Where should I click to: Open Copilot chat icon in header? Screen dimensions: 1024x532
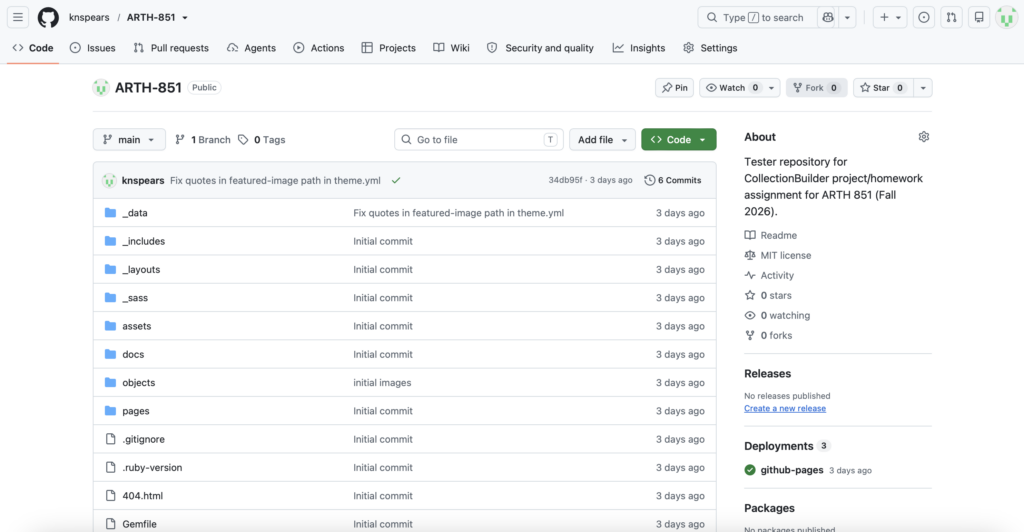[827, 18]
